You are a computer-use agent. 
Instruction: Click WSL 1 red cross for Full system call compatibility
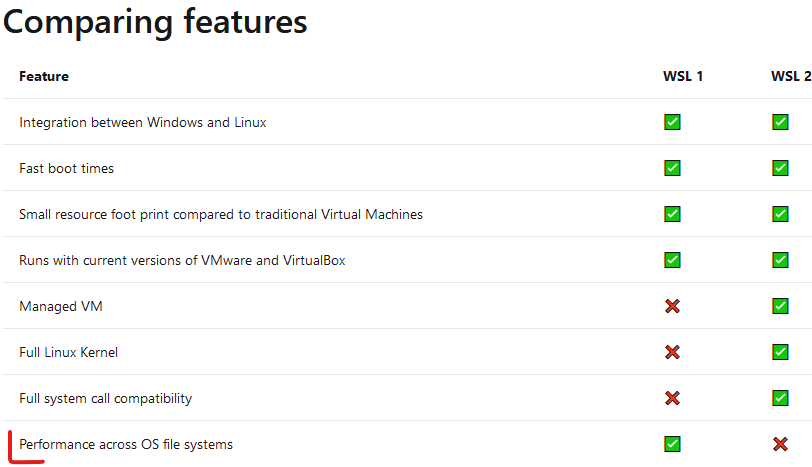tap(672, 398)
